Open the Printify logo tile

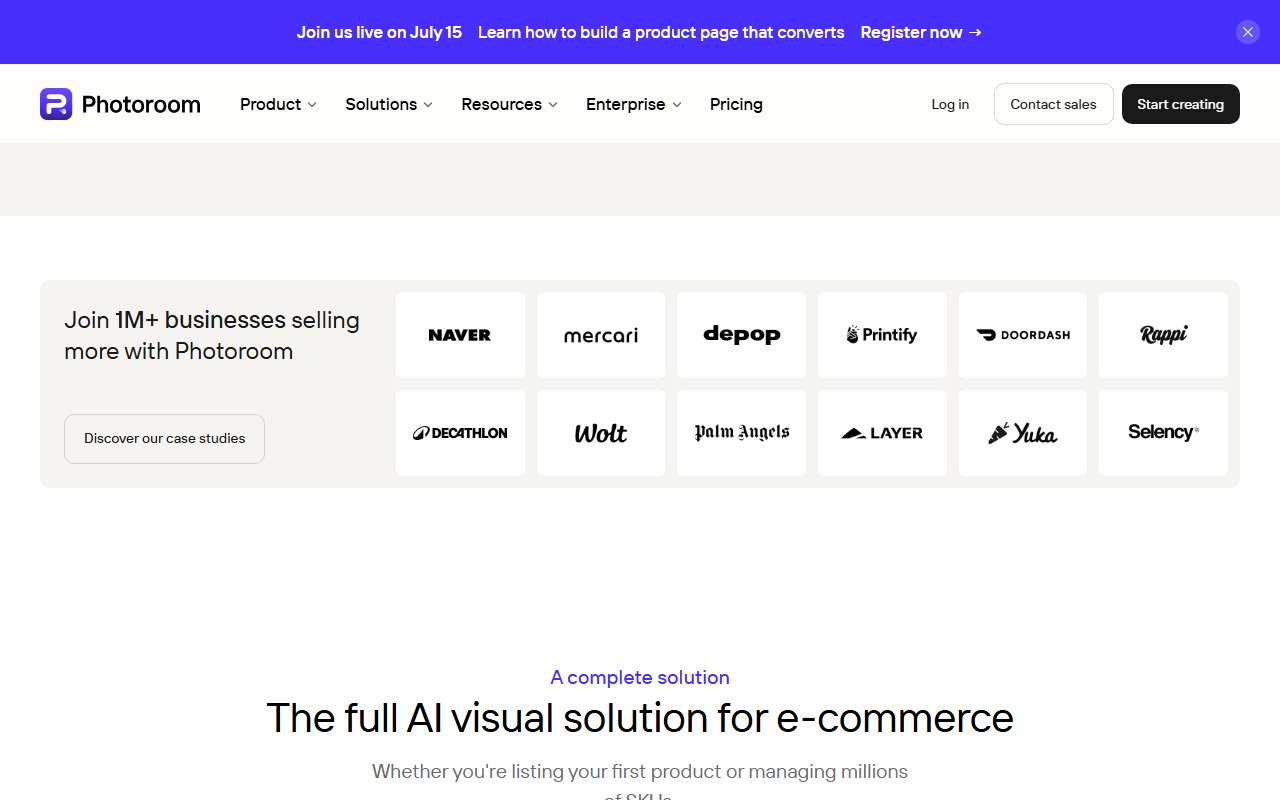(x=882, y=335)
